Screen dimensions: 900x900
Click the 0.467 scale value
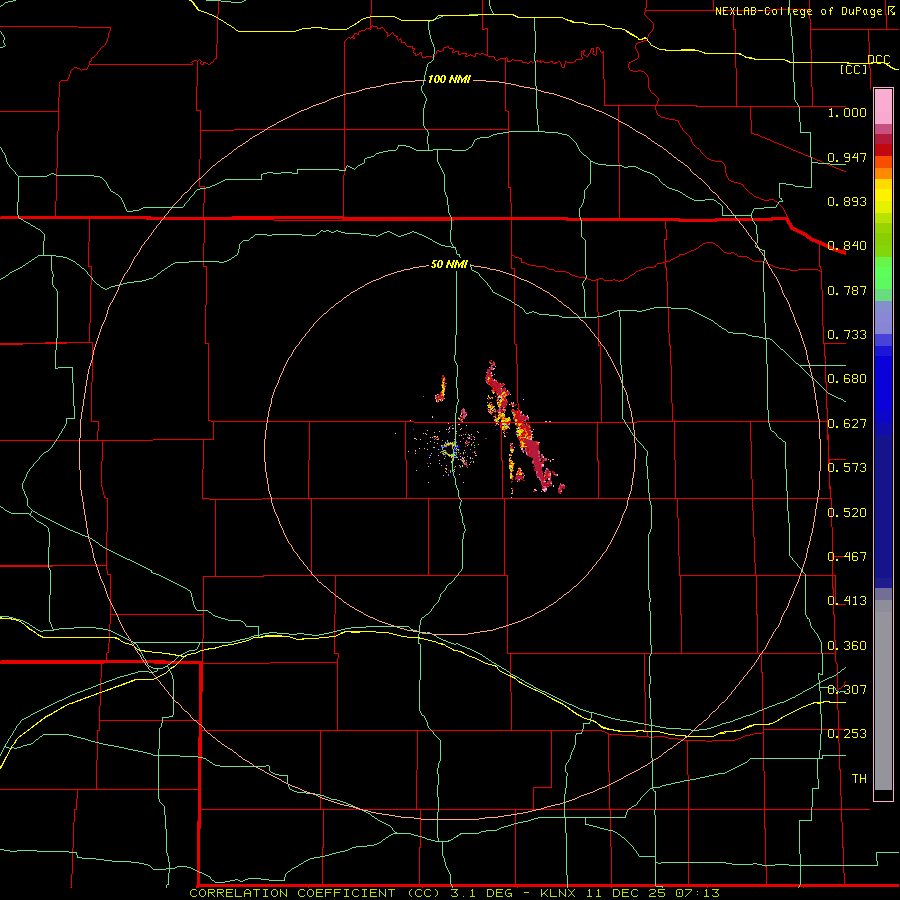(x=847, y=557)
